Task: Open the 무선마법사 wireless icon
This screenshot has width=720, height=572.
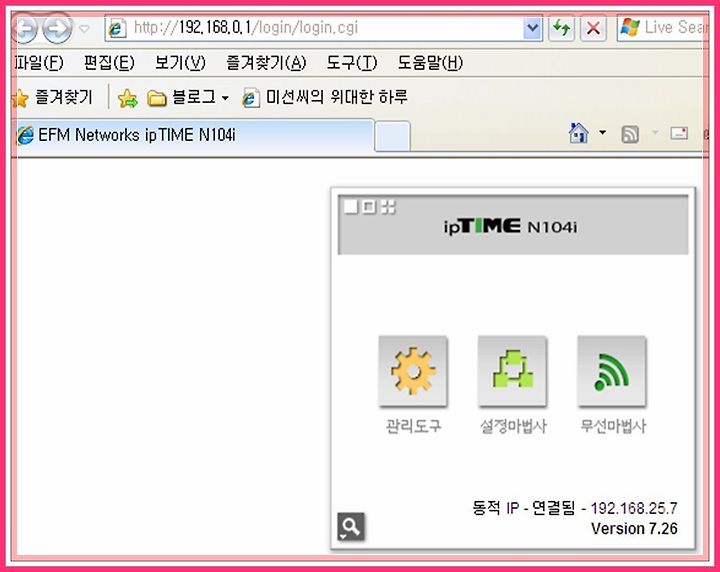Action: point(612,371)
